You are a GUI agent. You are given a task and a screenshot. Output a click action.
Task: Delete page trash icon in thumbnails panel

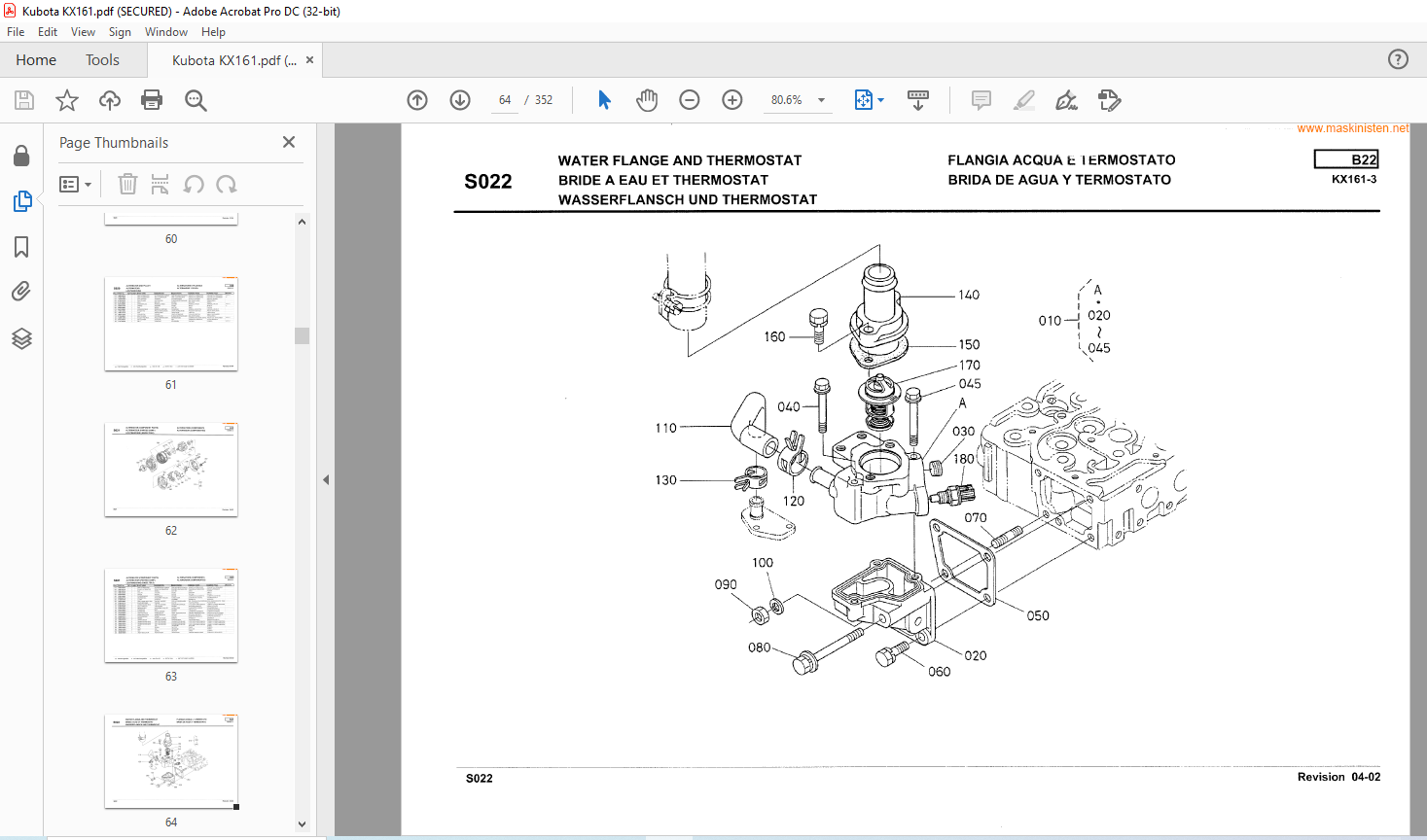127,184
